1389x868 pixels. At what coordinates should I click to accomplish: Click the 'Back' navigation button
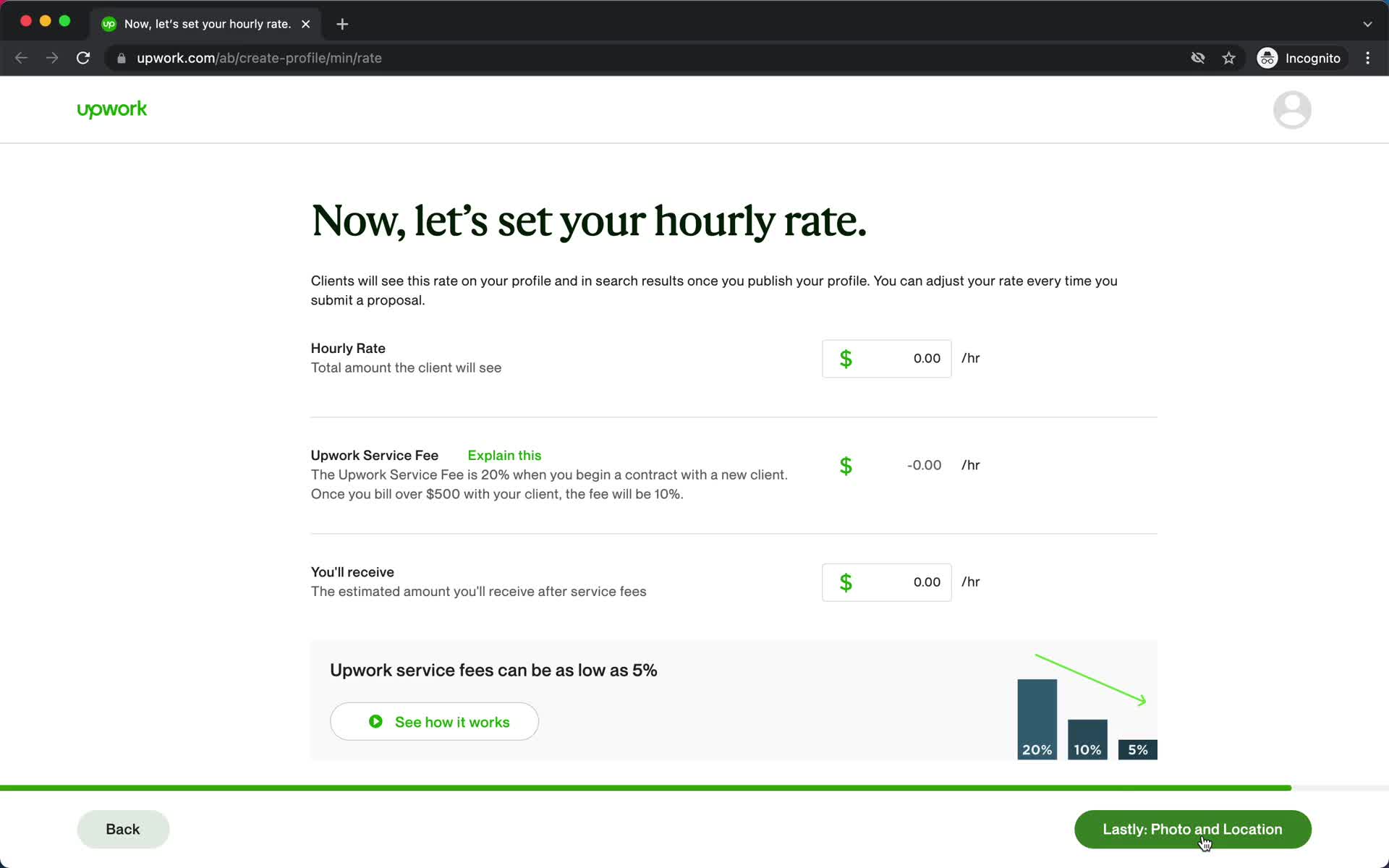point(122,829)
